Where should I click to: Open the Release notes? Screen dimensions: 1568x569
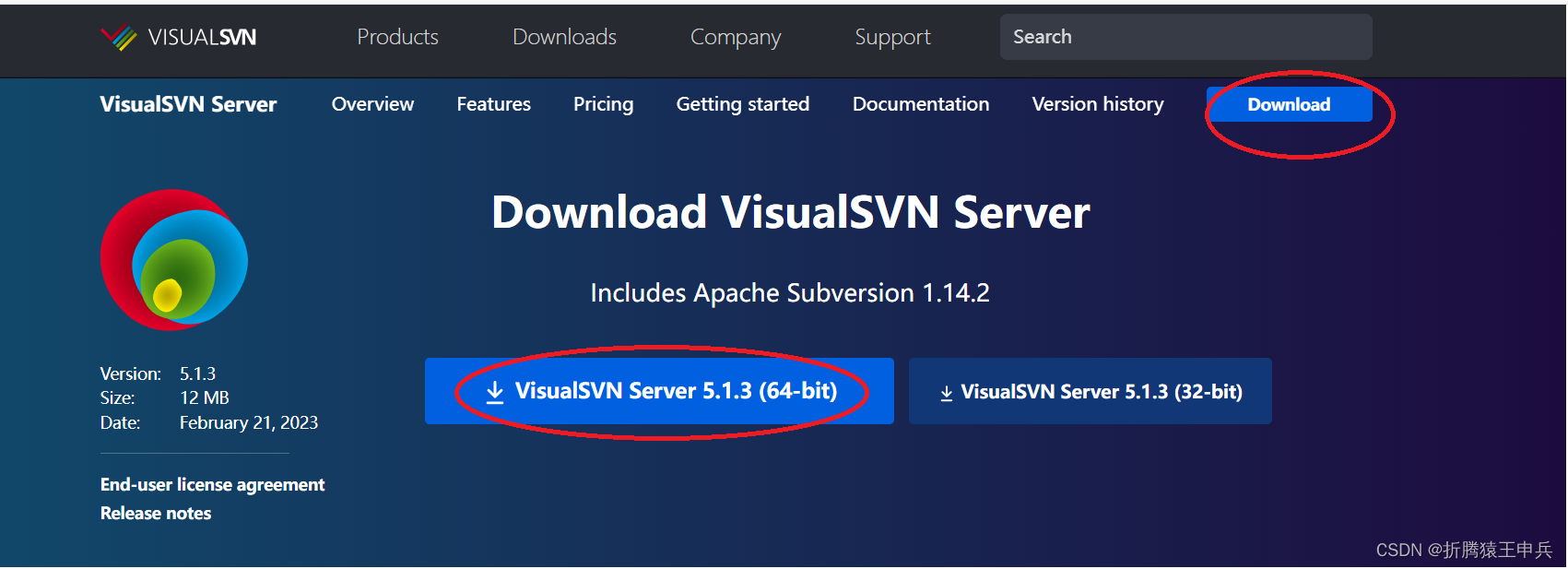click(x=155, y=513)
